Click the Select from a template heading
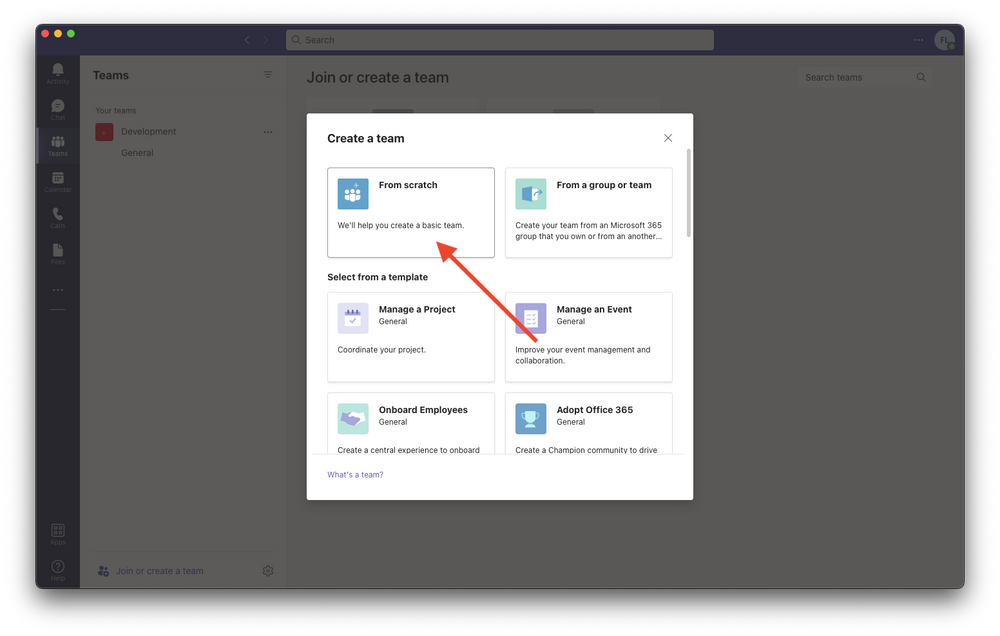The height and width of the screenshot is (636, 1000). point(378,277)
